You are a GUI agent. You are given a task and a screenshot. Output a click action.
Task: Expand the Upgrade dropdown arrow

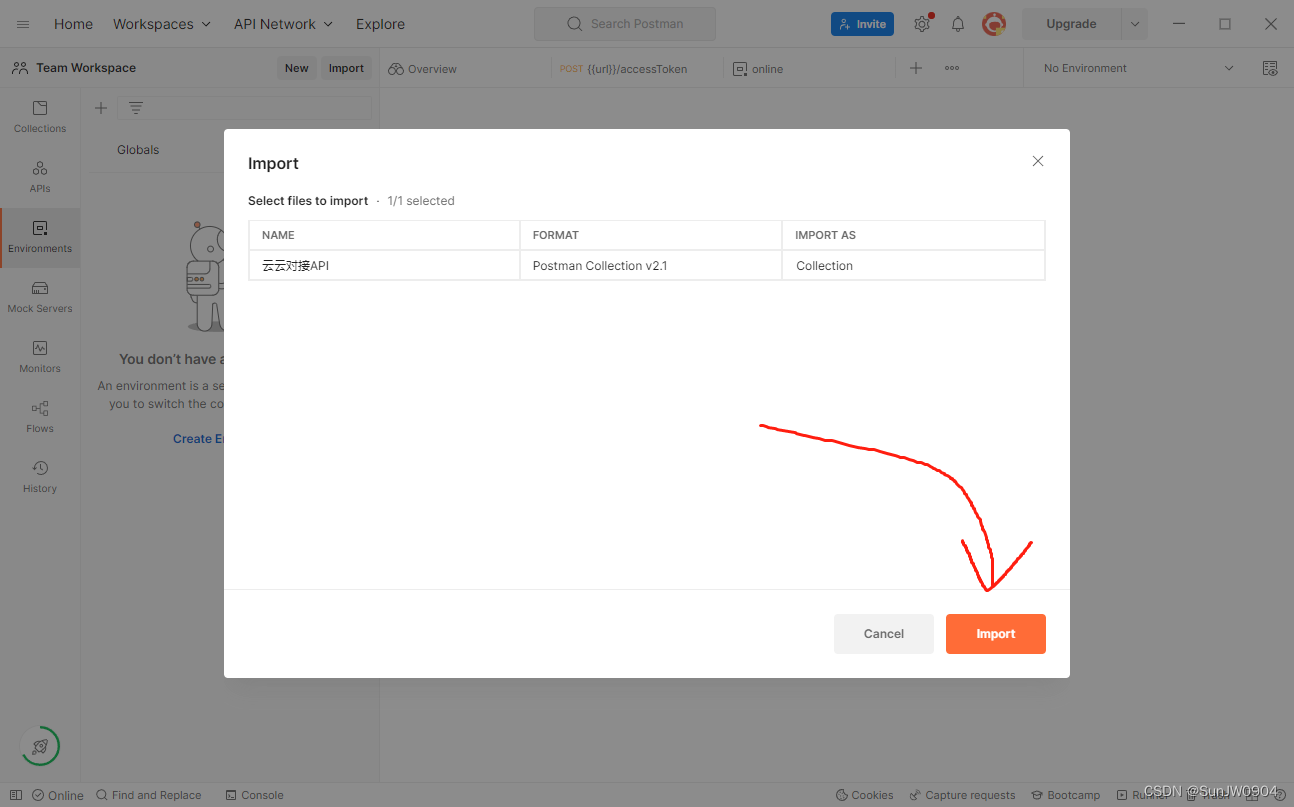coord(1134,24)
